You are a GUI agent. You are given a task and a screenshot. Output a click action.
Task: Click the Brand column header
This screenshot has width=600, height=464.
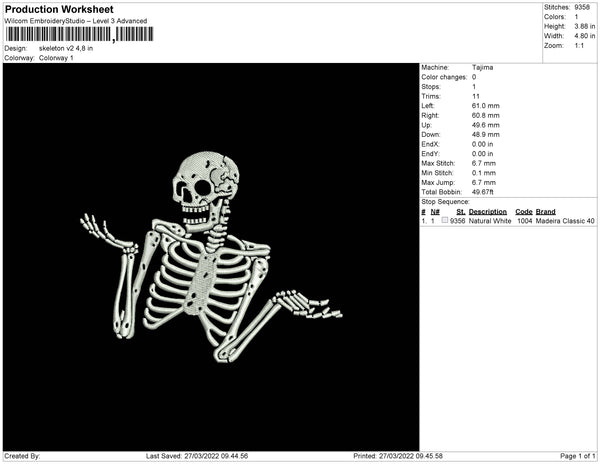tap(545, 212)
